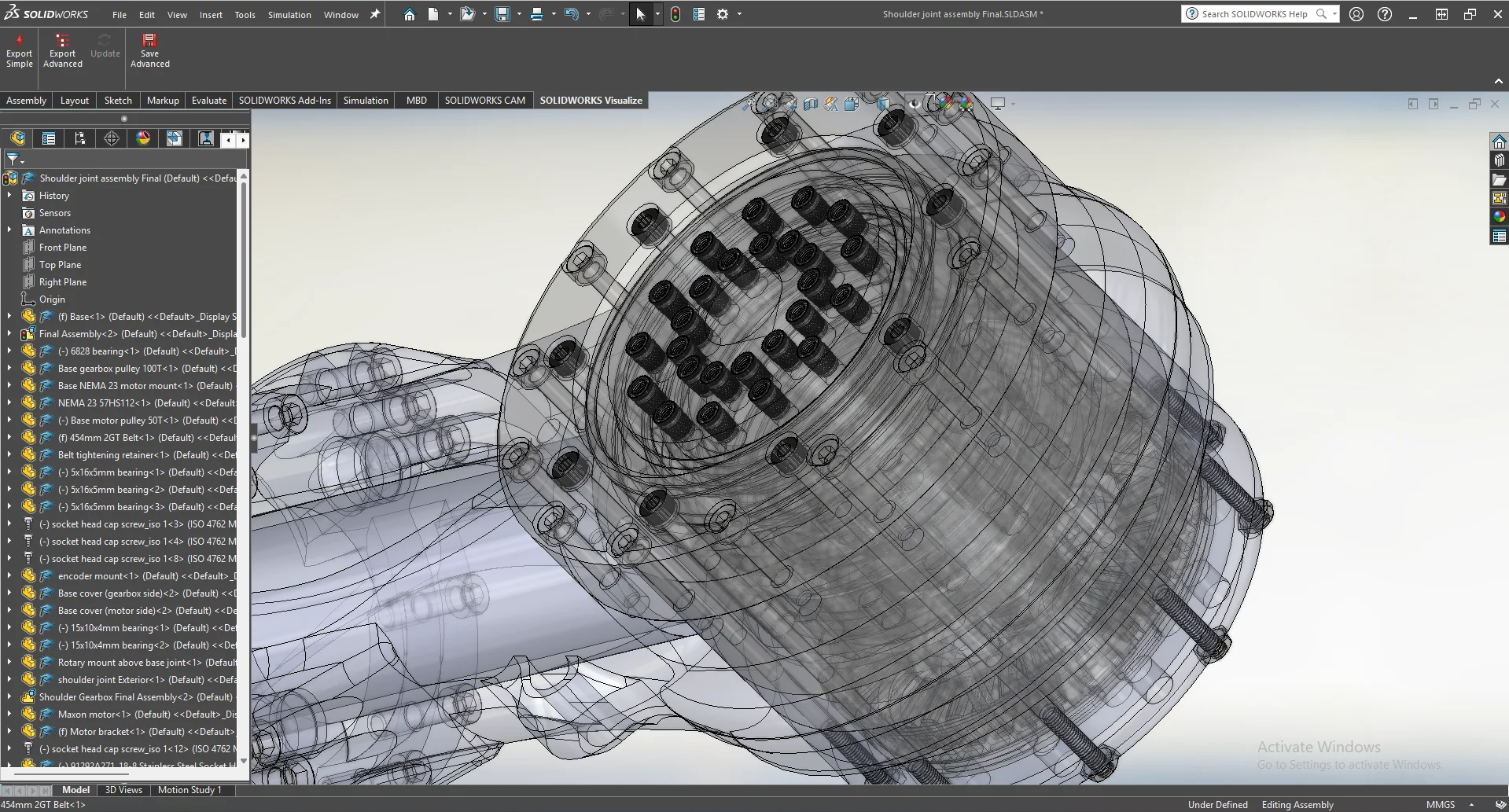Switch to the Assembly tab
The image size is (1509, 812).
pos(27,101)
